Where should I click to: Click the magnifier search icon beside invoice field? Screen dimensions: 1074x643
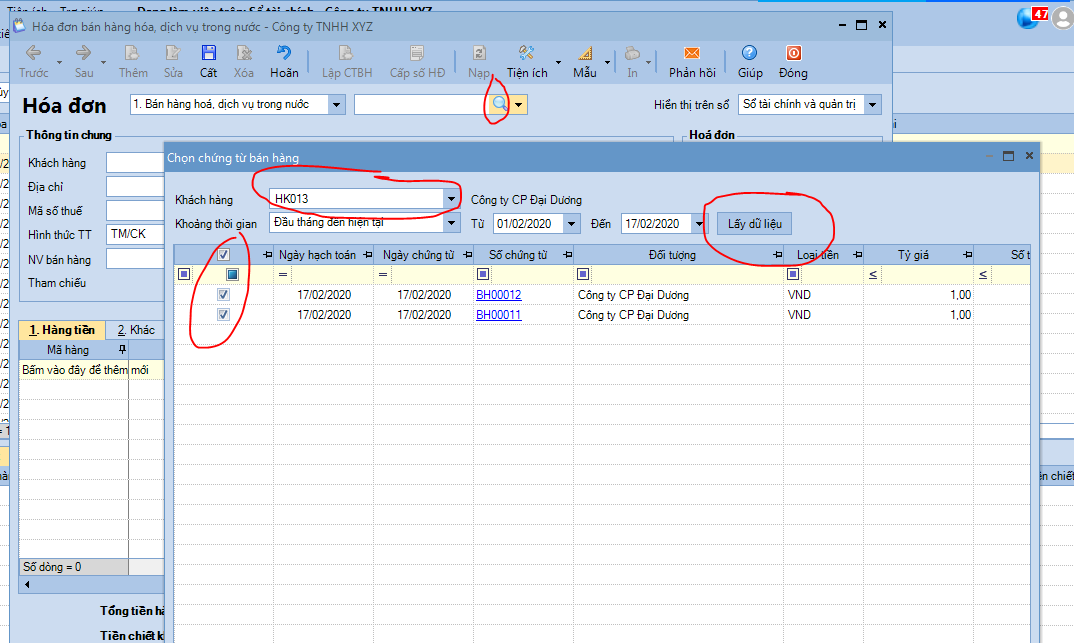pos(499,104)
